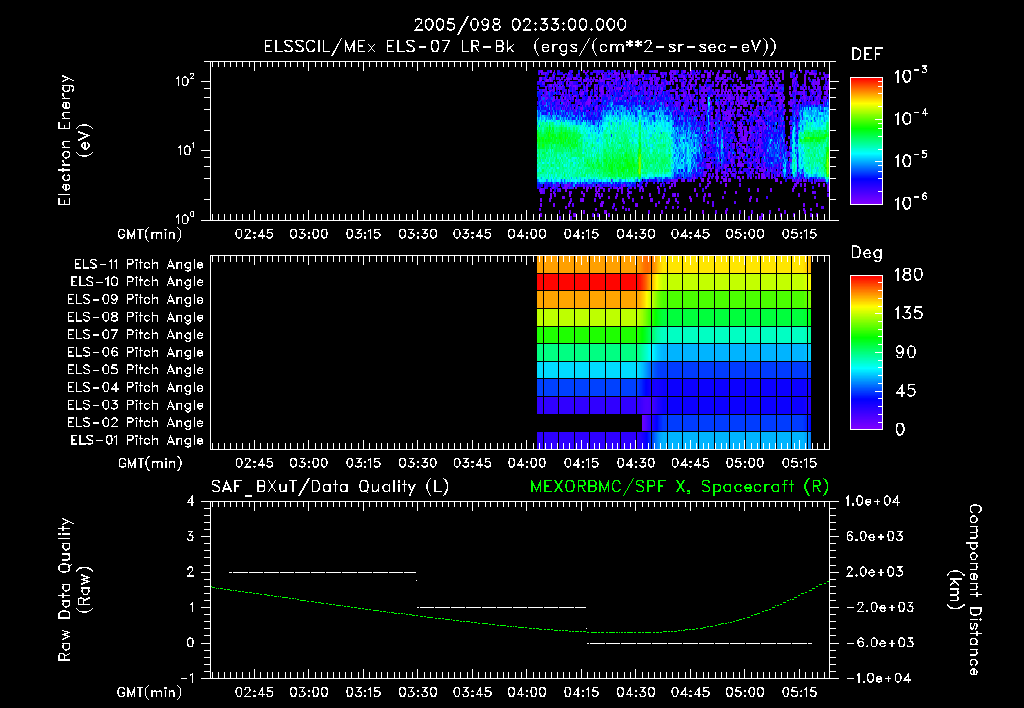The width and height of the screenshot is (1024, 708).
Task: Select the ELS-11 Pitch Angle row label
Action: pos(138,265)
